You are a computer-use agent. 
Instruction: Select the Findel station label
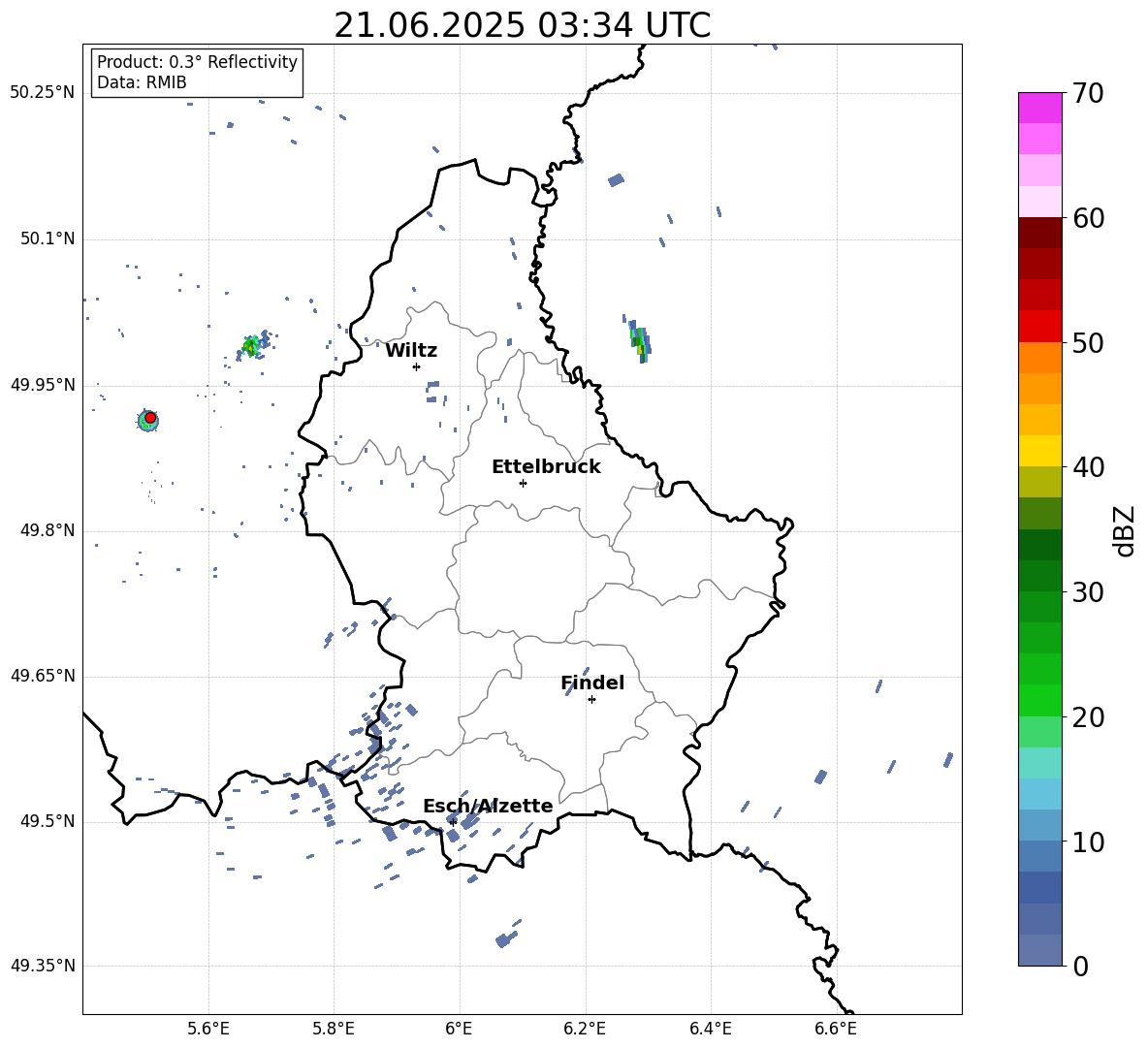point(592,683)
